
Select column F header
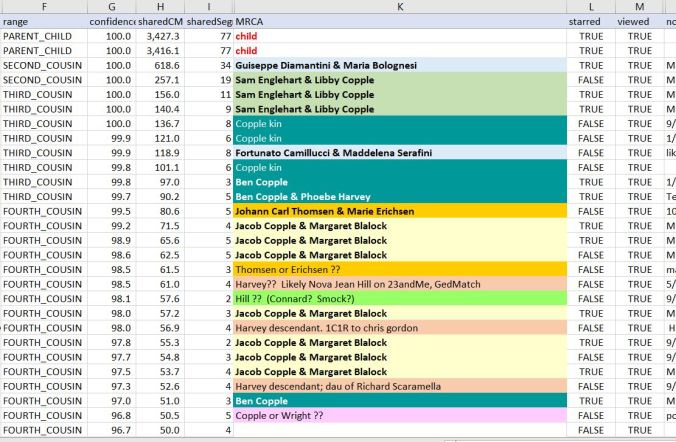43,6
